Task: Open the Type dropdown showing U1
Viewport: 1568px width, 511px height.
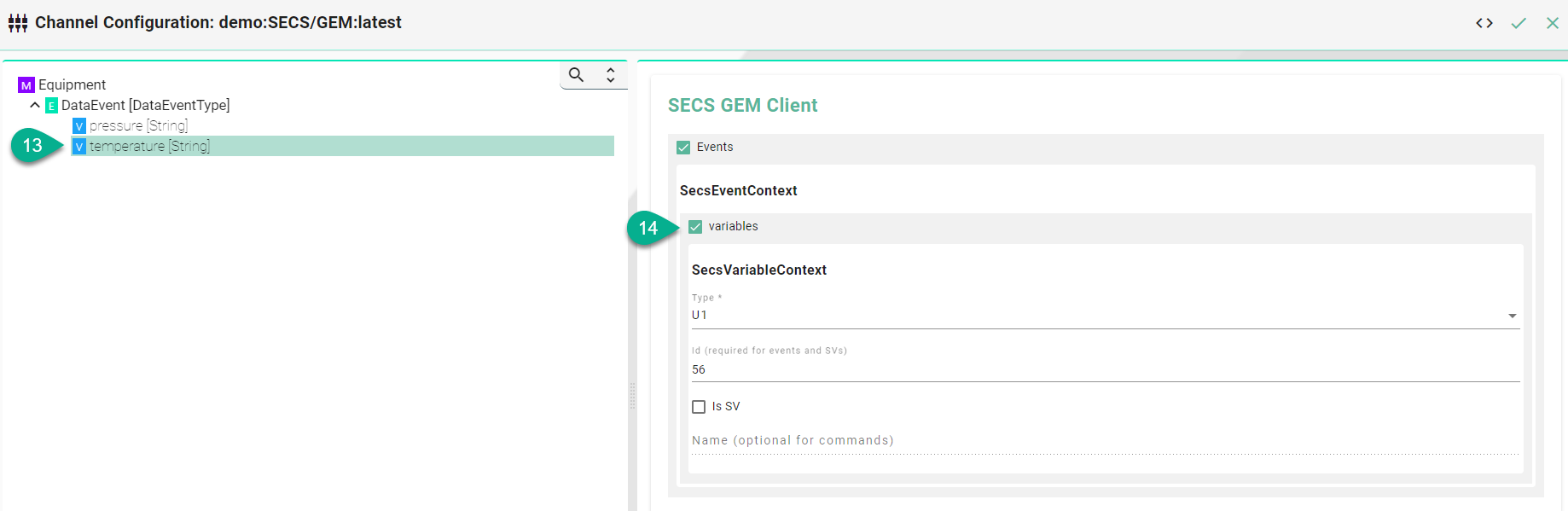Action: pyautogui.click(x=1105, y=316)
